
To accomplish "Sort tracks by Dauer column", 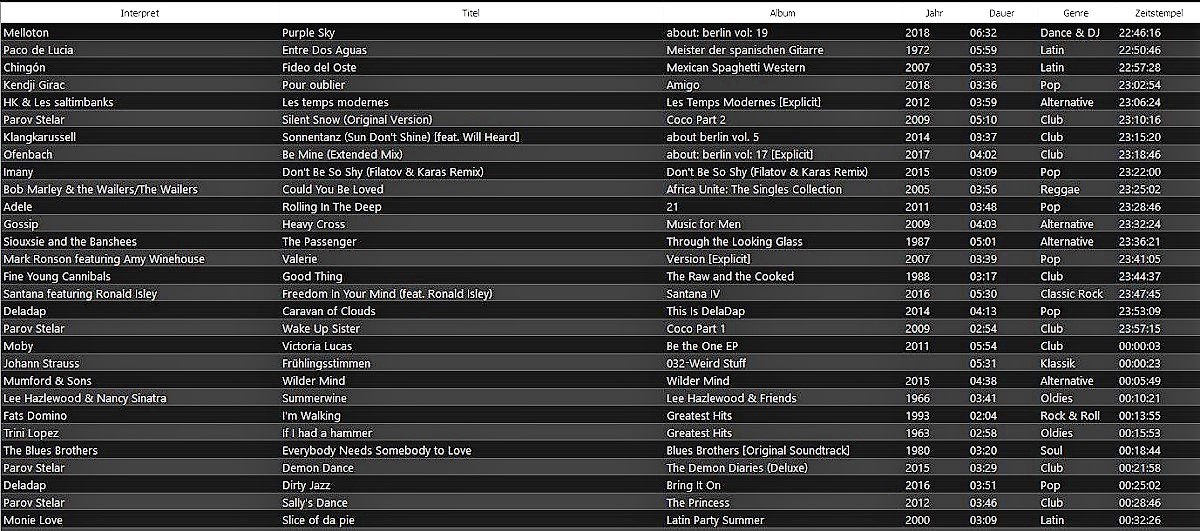I will [1001, 14].
